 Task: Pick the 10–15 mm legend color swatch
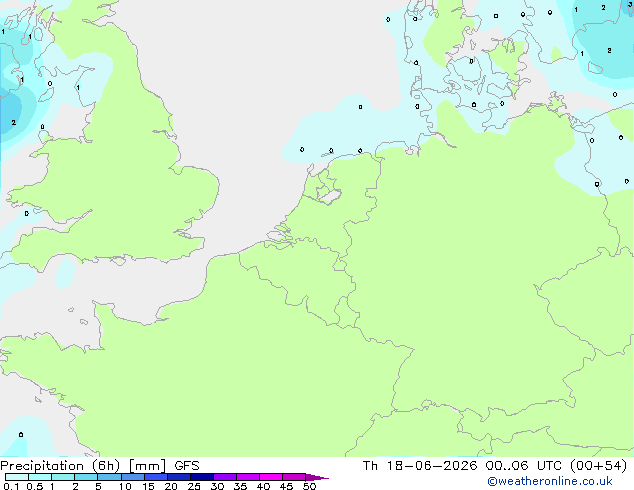(x=133, y=477)
